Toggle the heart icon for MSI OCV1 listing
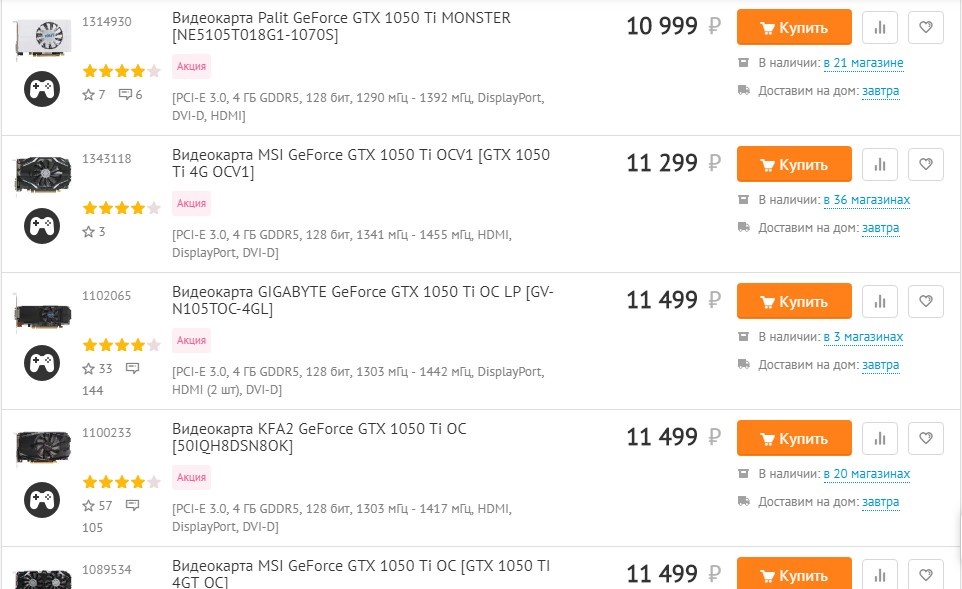Image resolution: width=962 pixels, height=589 pixels. pos(925,164)
